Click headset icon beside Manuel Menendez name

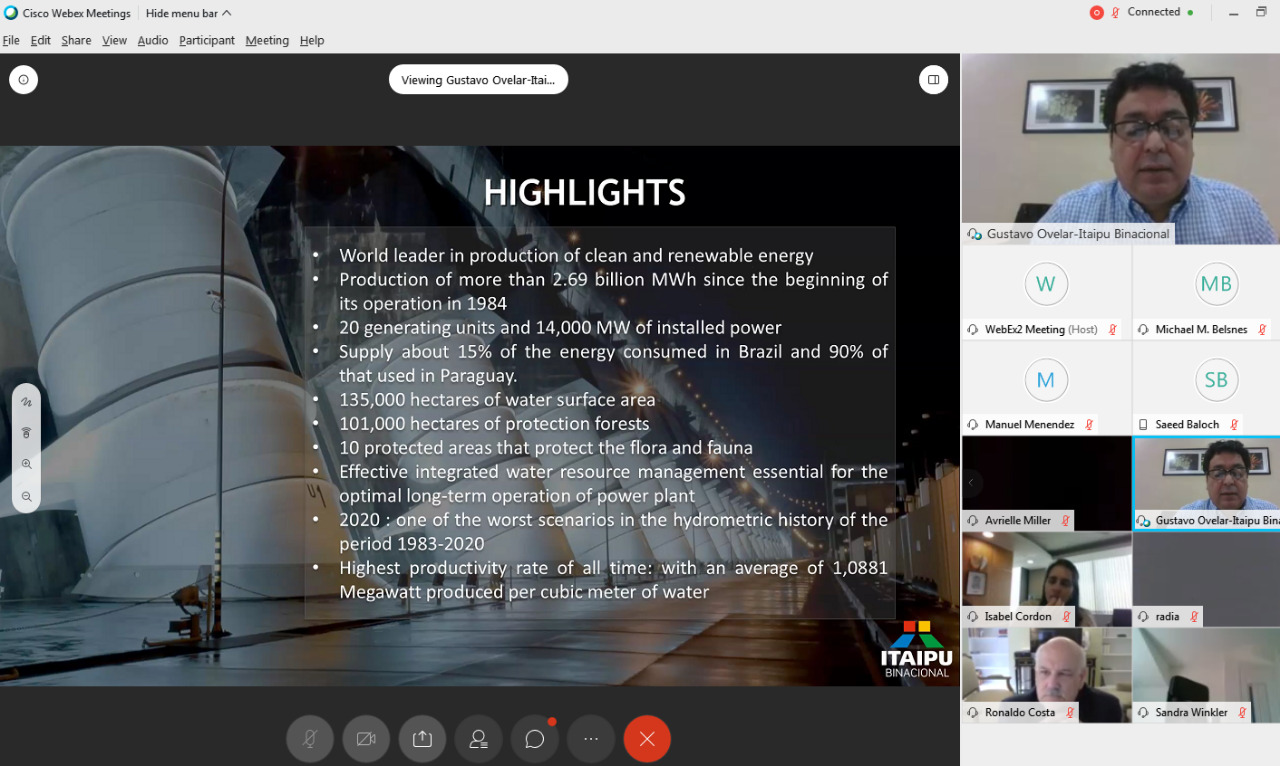point(973,425)
